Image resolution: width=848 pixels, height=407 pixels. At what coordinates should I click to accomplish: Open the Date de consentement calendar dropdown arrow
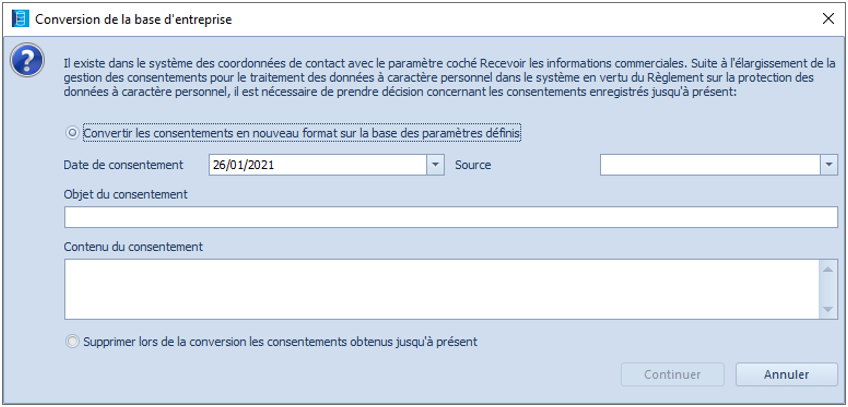click(x=435, y=165)
